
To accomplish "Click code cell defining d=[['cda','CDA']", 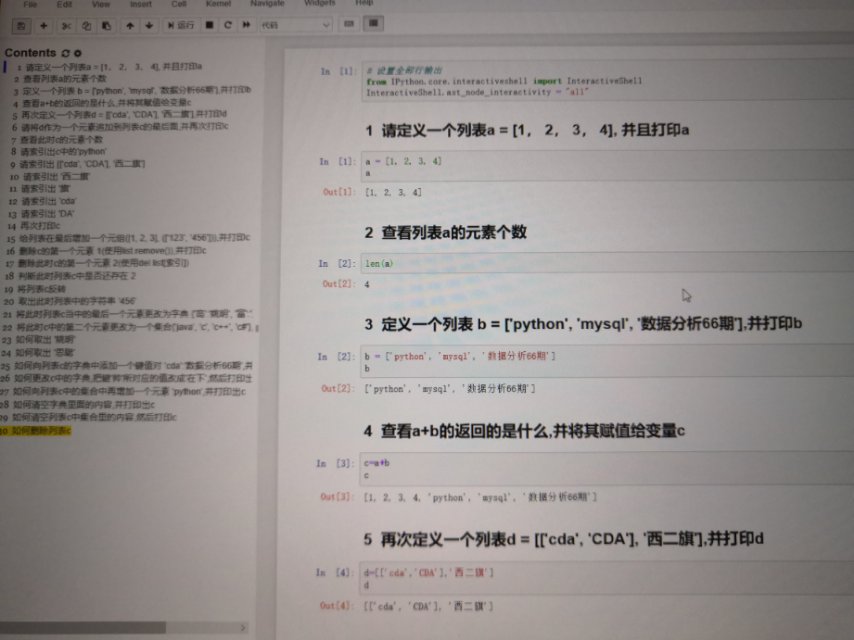I will (606, 578).
